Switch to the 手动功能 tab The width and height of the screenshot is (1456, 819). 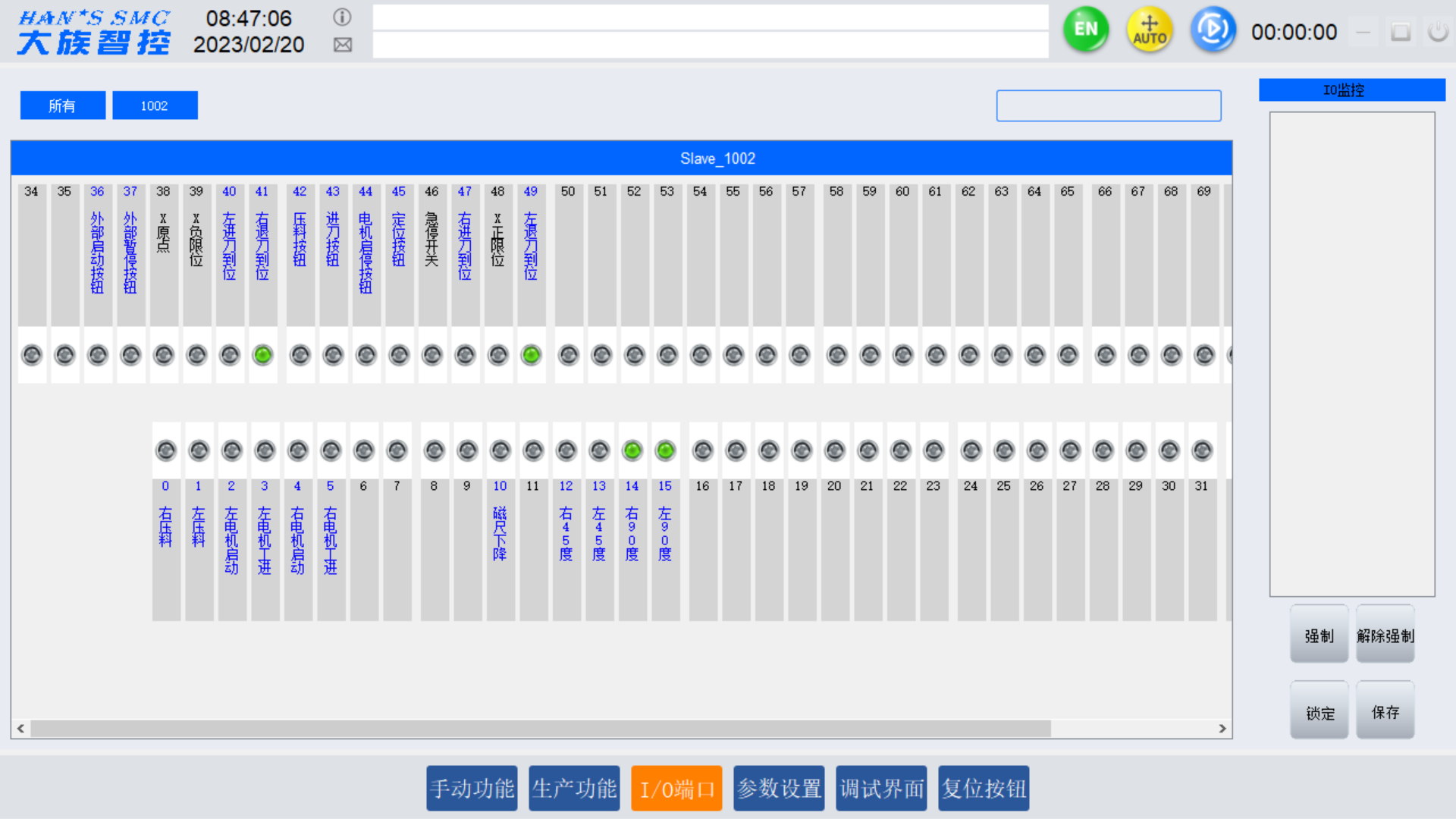[x=472, y=789]
